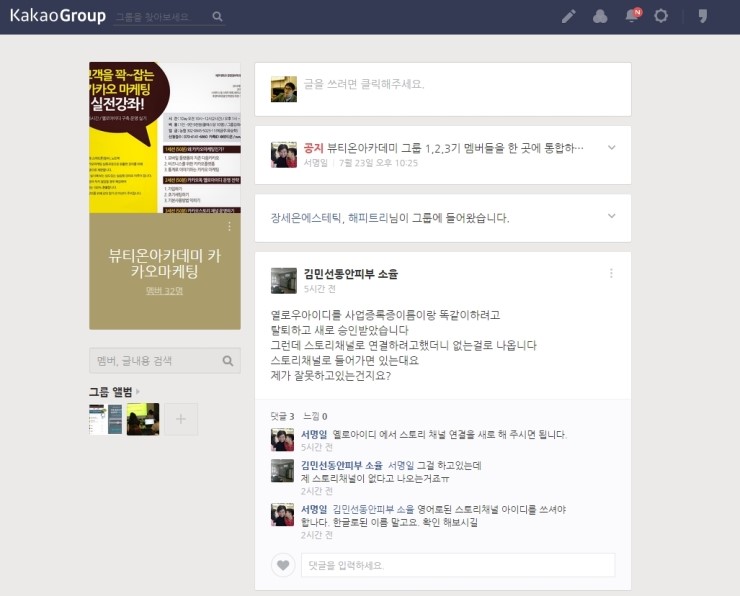This screenshot has width=740, height=596.
Task: Open the 그룹 앨범 section heading
Action: [111, 392]
